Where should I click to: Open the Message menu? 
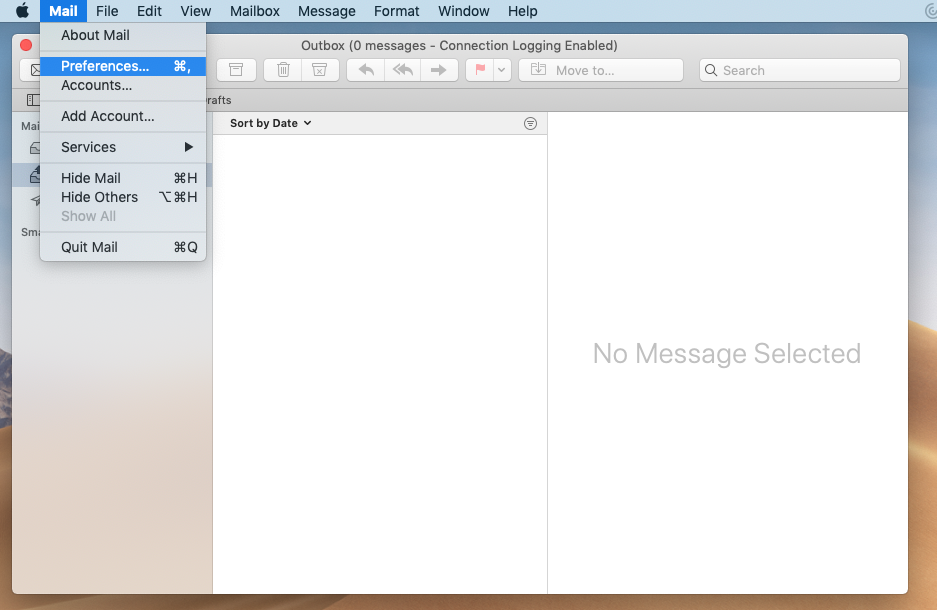click(x=327, y=11)
